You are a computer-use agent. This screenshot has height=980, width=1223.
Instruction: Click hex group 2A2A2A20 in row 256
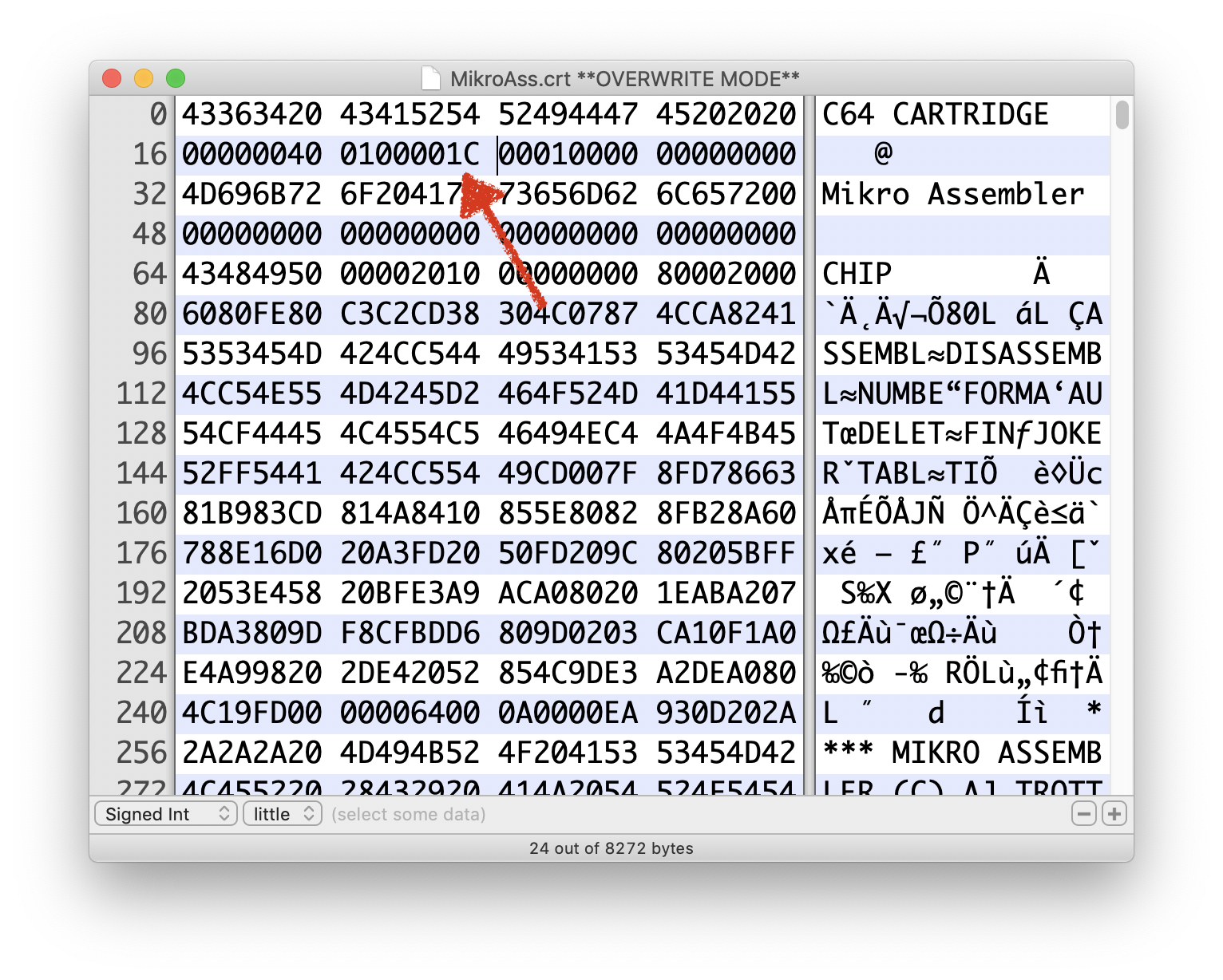252,753
